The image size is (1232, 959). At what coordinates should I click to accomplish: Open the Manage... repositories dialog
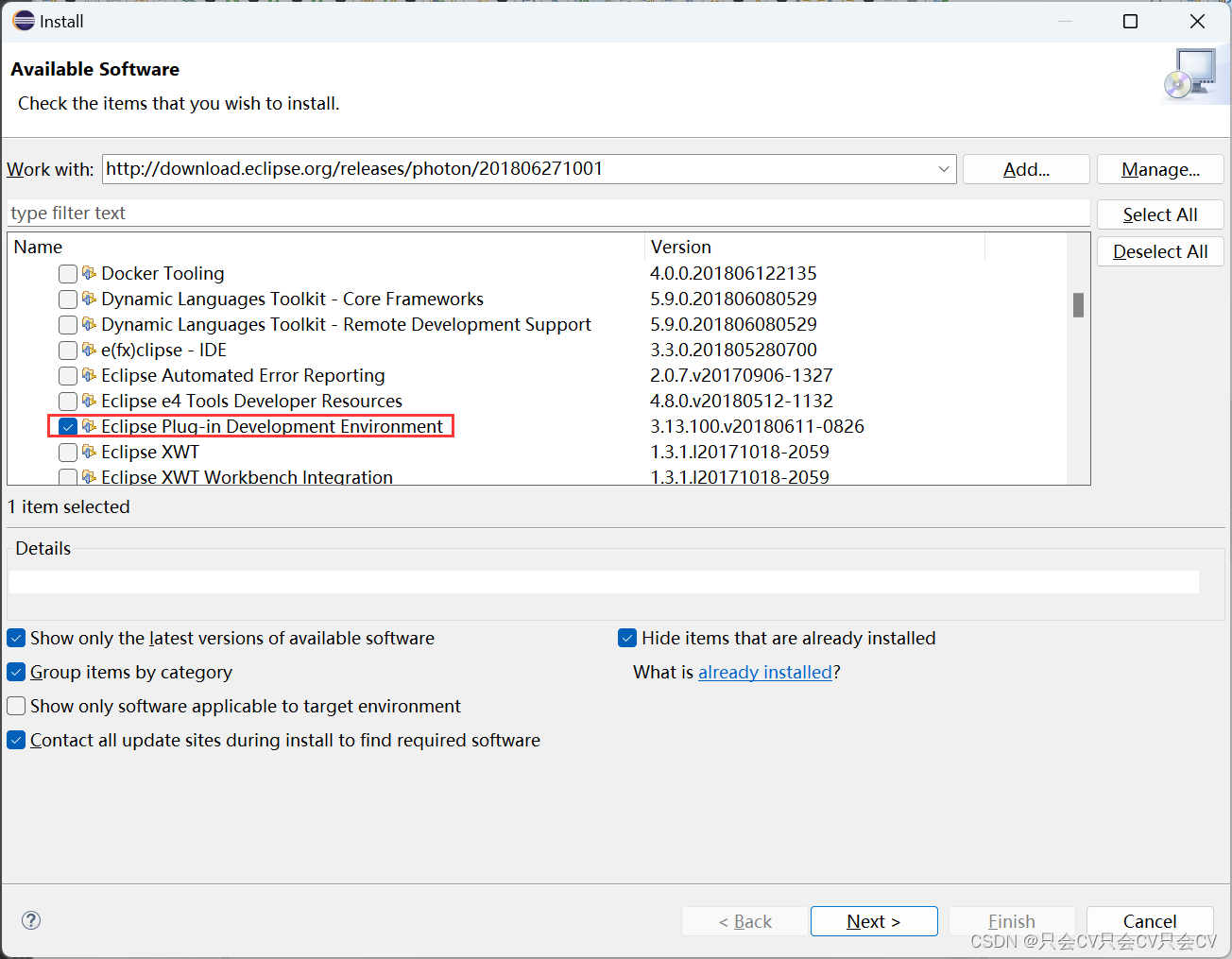[x=1159, y=169]
